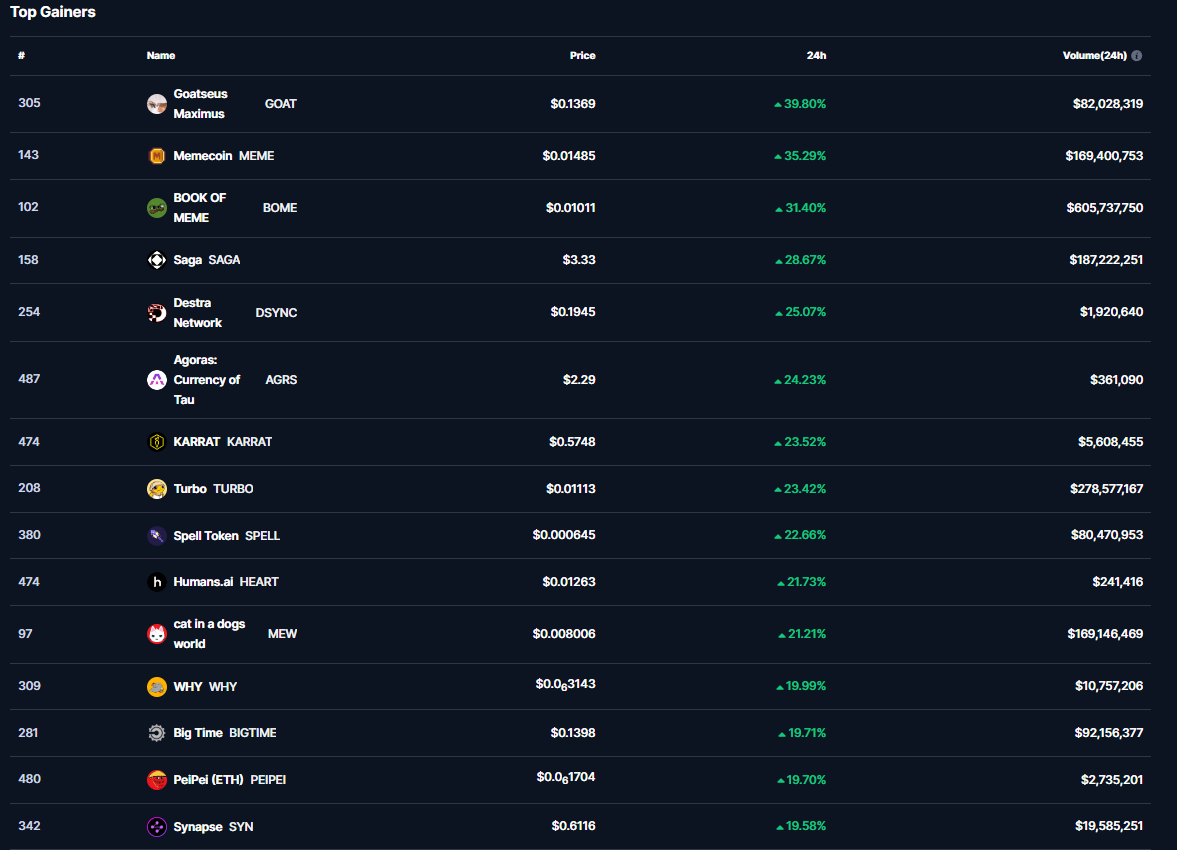Open the Humans.ai coin page
This screenshot has height=850, width=1177.
click(x=203, y=582)
